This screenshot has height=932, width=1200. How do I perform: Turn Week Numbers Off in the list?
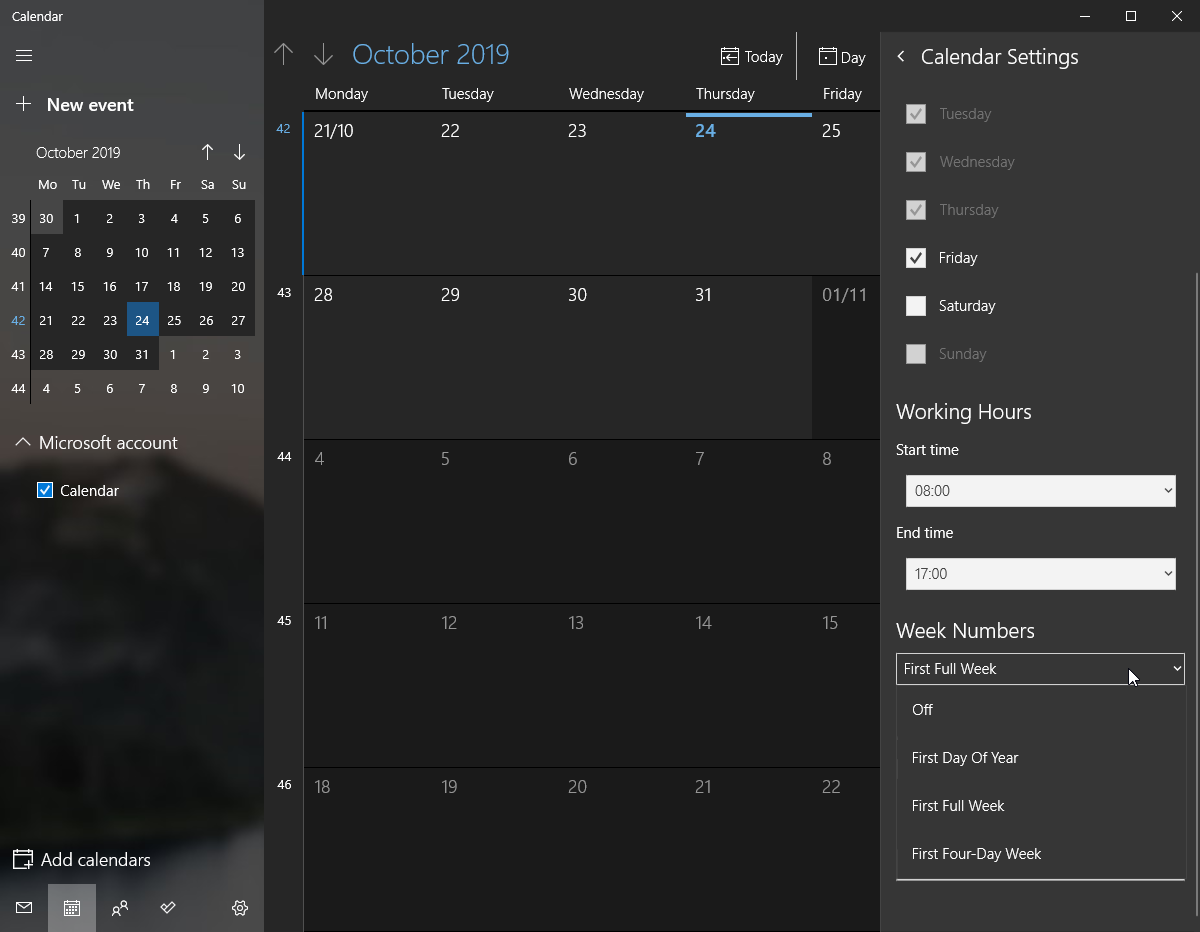pyautogui.click(x=922, y=710)
